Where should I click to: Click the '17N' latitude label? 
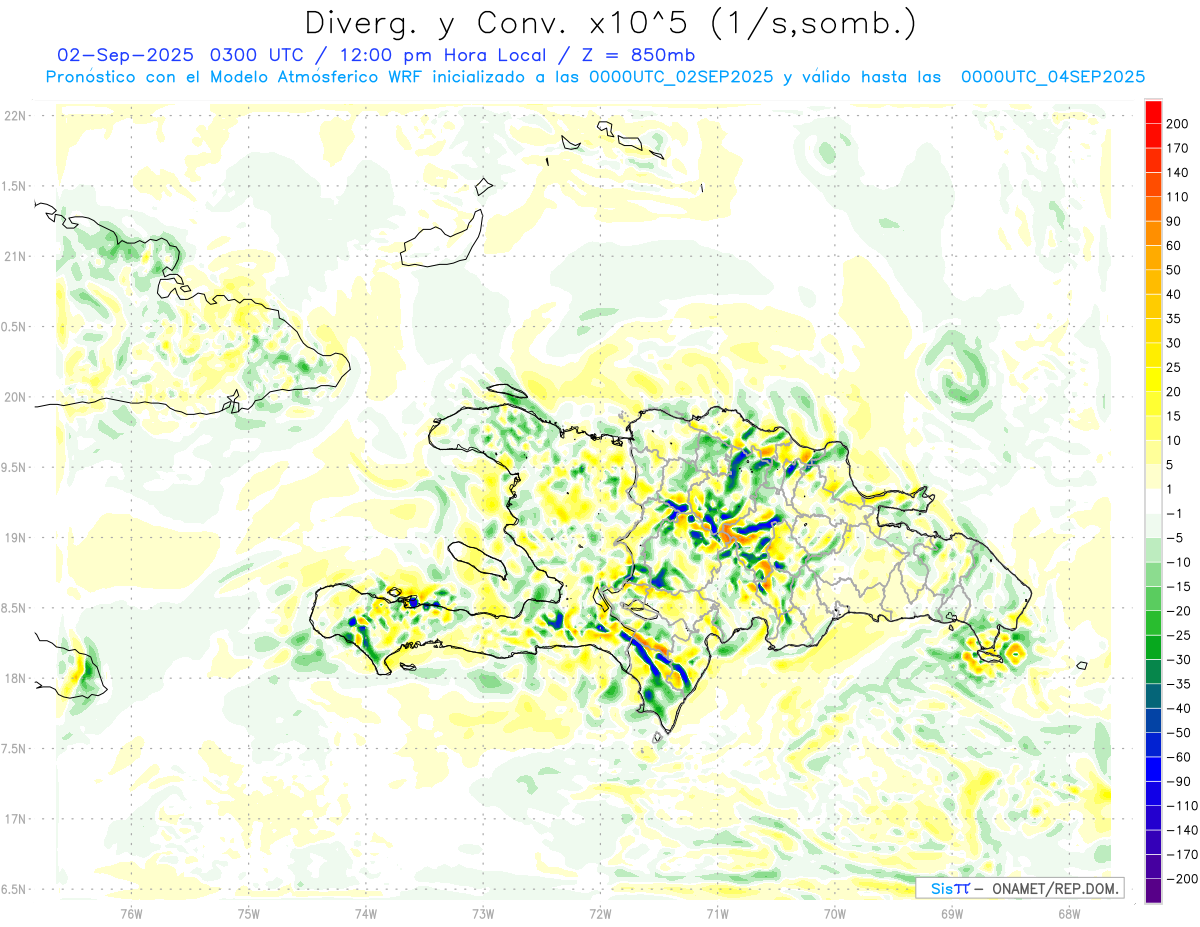[14, 819]
